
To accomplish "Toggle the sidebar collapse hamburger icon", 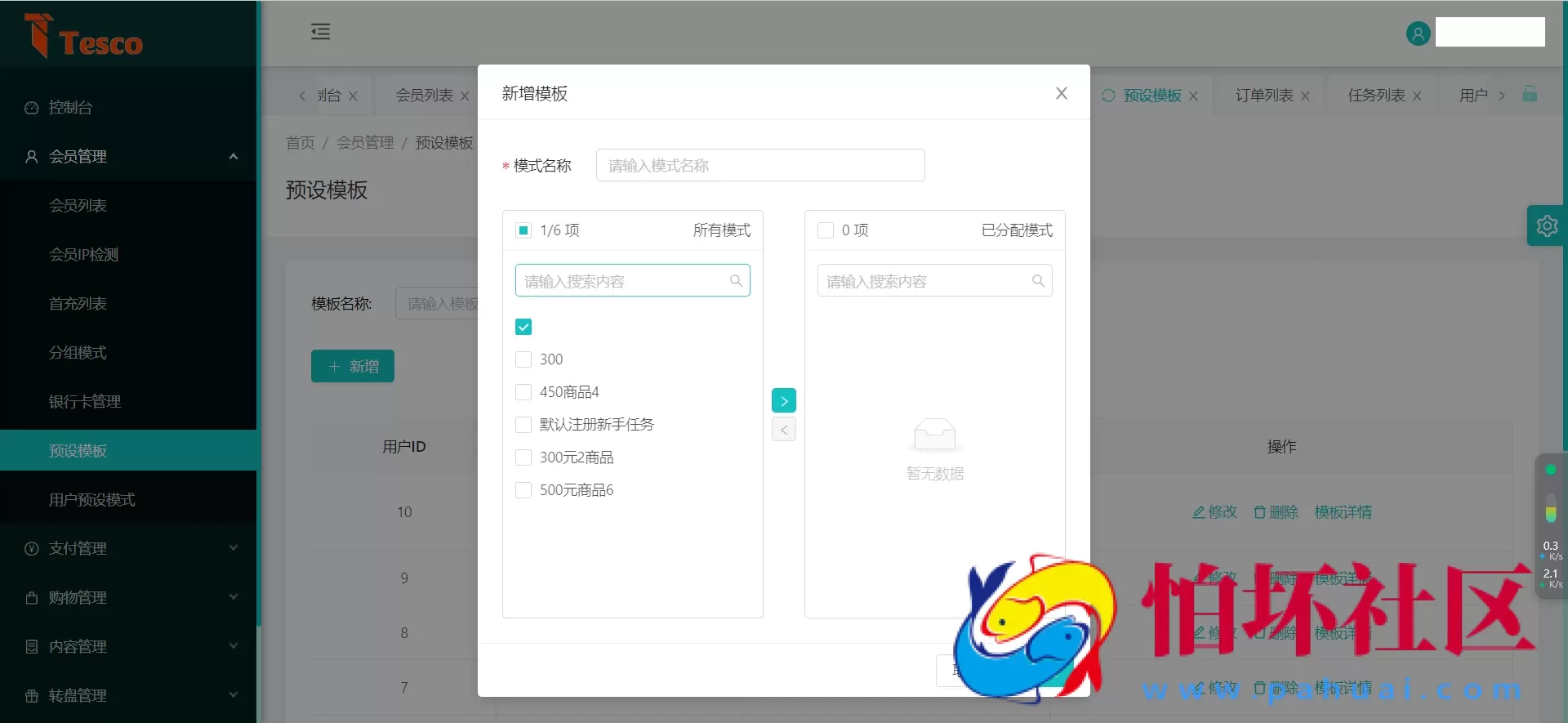I will (x=320, y=32).
